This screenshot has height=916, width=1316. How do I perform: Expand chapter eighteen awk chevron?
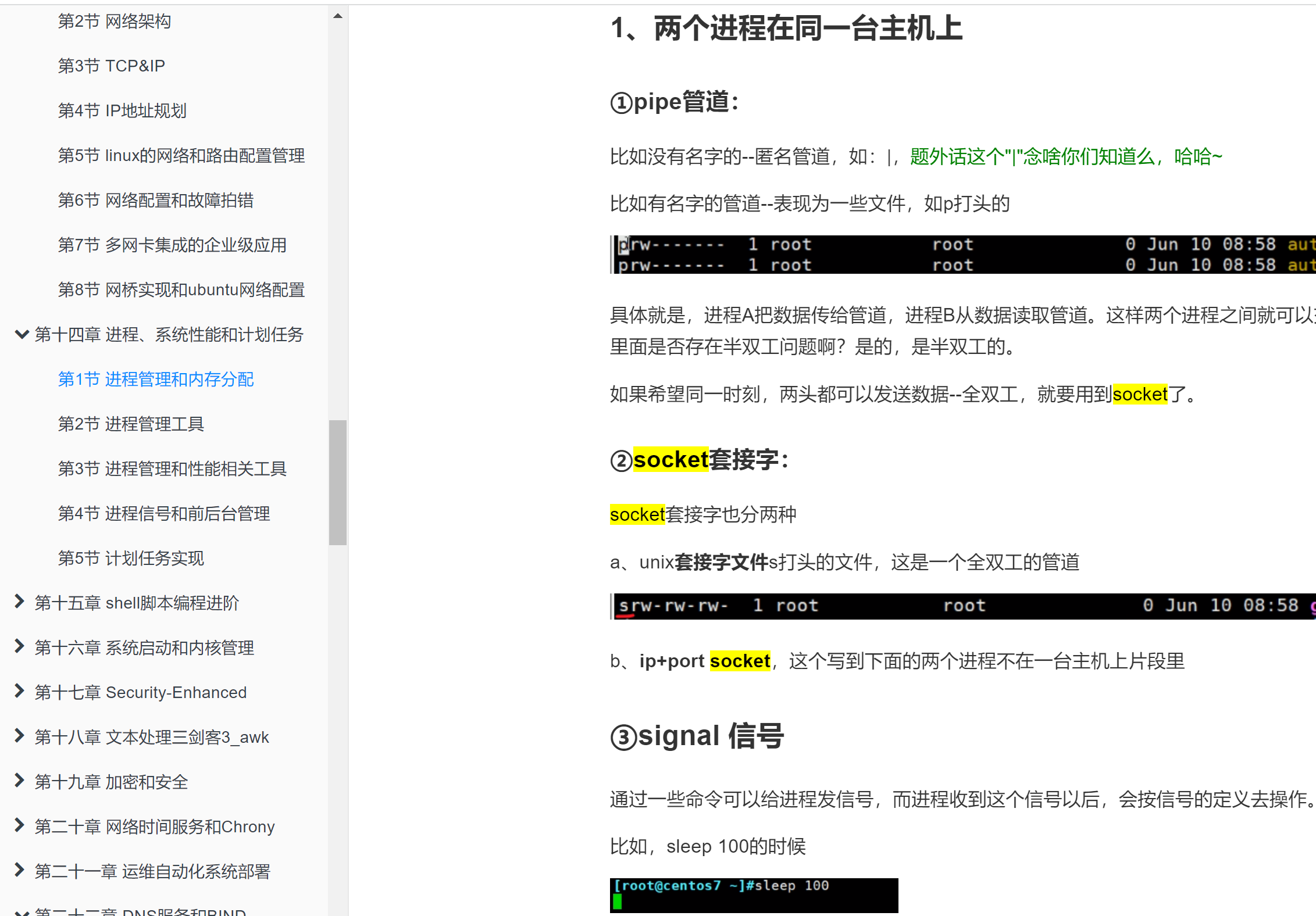coord(19,736)
